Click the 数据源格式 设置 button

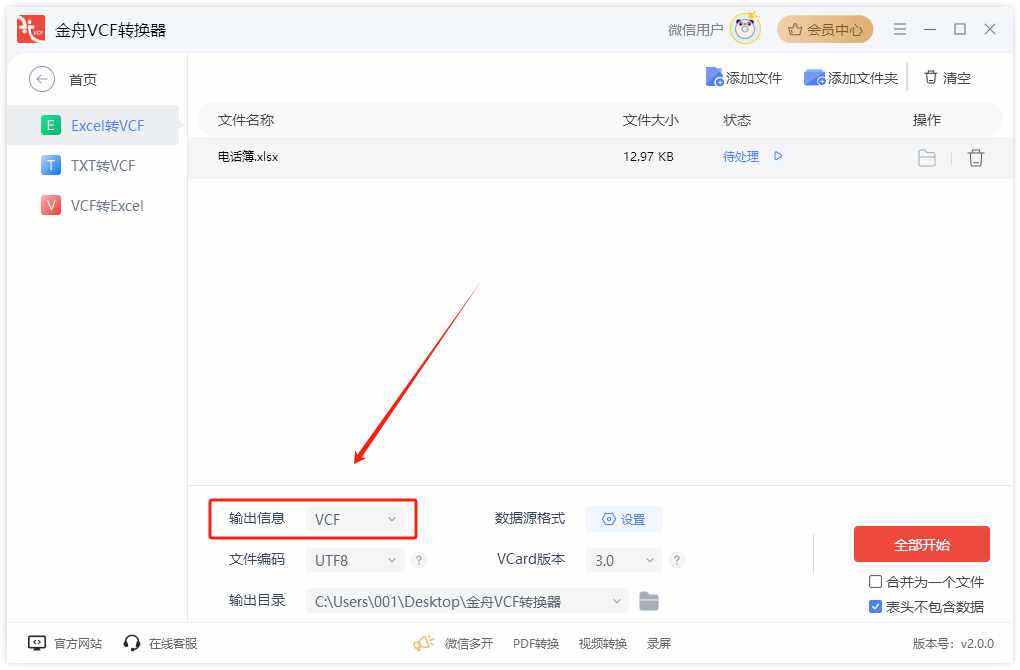pos(623,519)
